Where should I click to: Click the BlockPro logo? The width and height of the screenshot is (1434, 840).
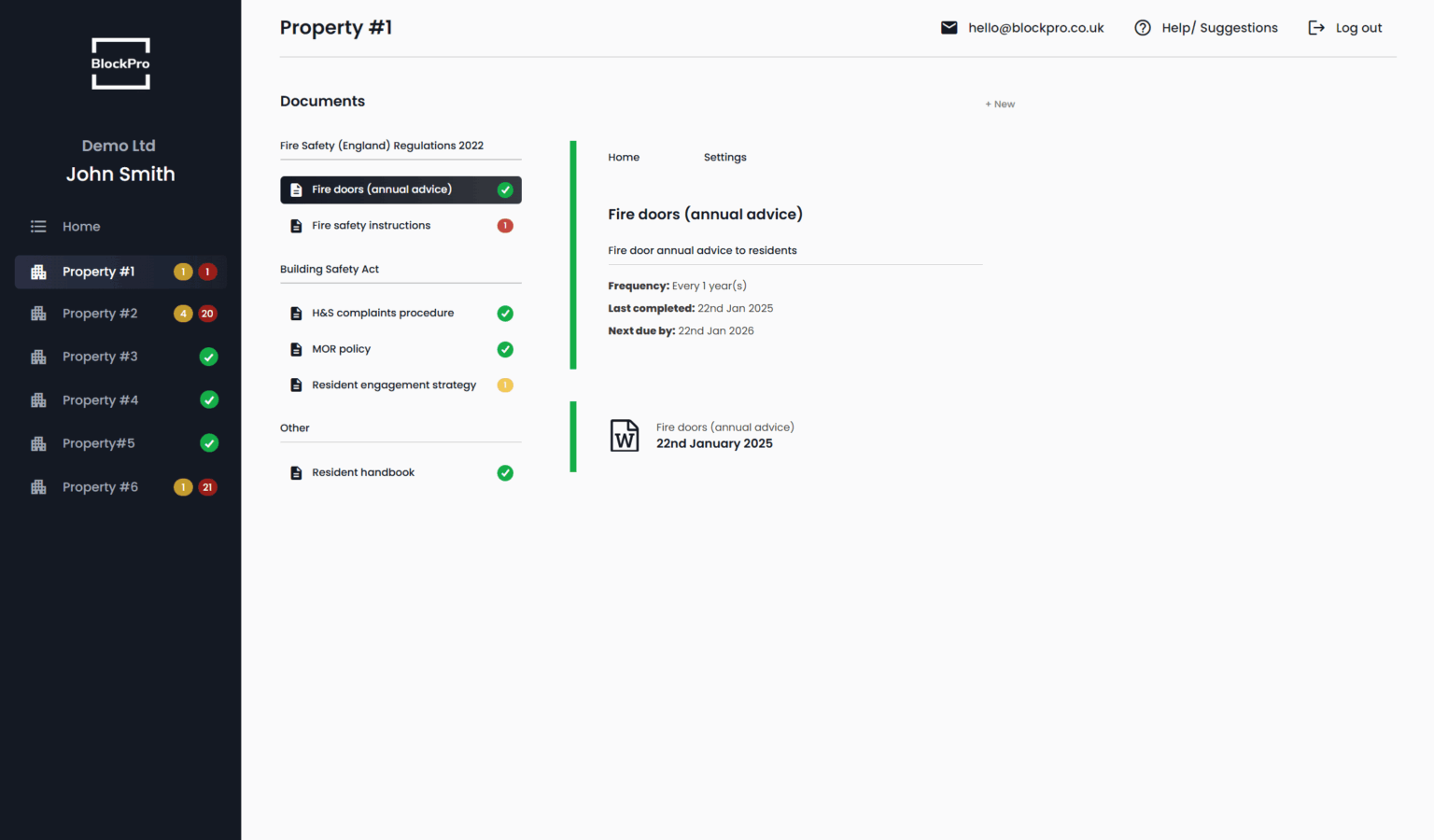pos(120,63)
